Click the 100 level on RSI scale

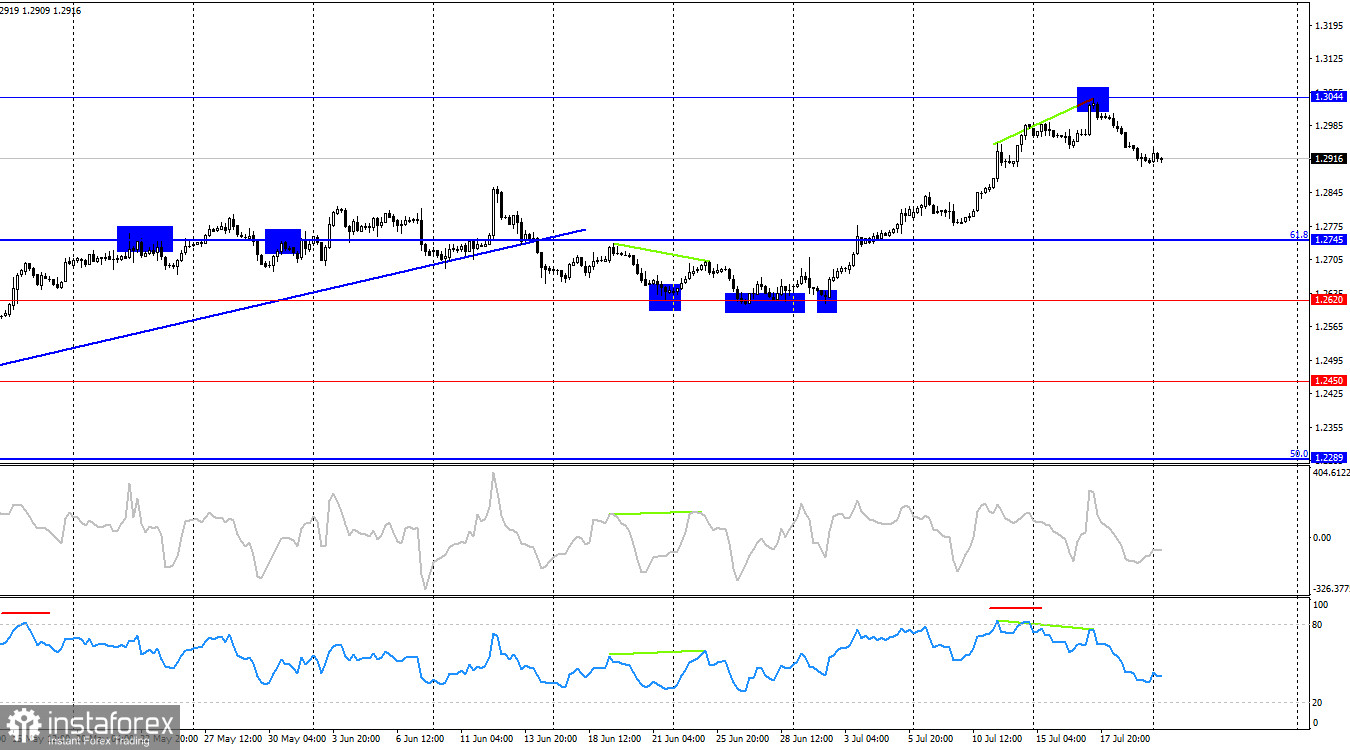click(1320, 605)
